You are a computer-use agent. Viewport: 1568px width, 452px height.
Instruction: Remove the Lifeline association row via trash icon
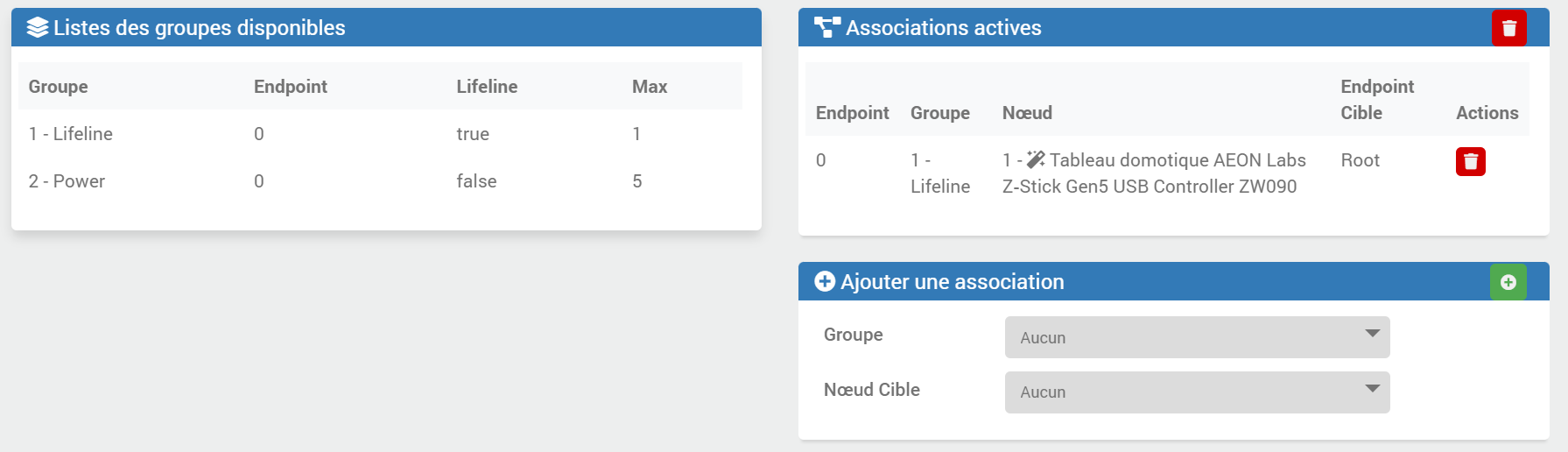click(x=1470, y=161)
